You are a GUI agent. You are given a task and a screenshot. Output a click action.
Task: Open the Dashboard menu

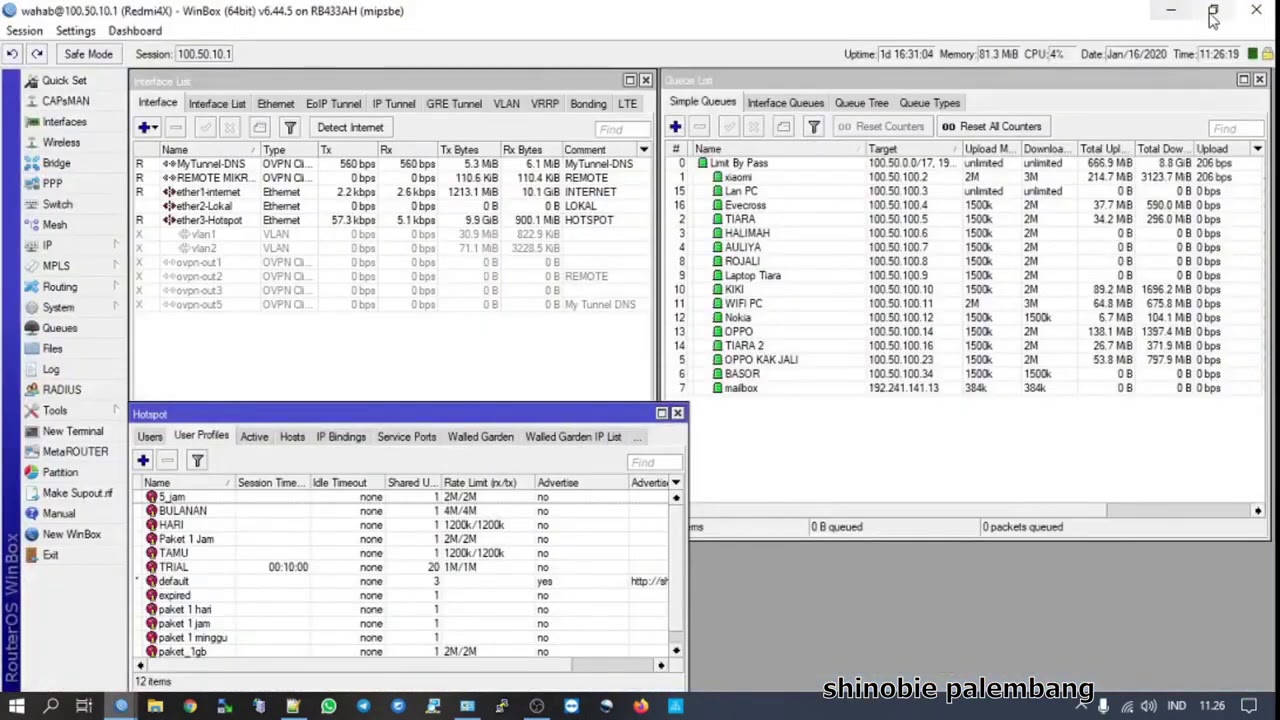click(x=135, y=31)
